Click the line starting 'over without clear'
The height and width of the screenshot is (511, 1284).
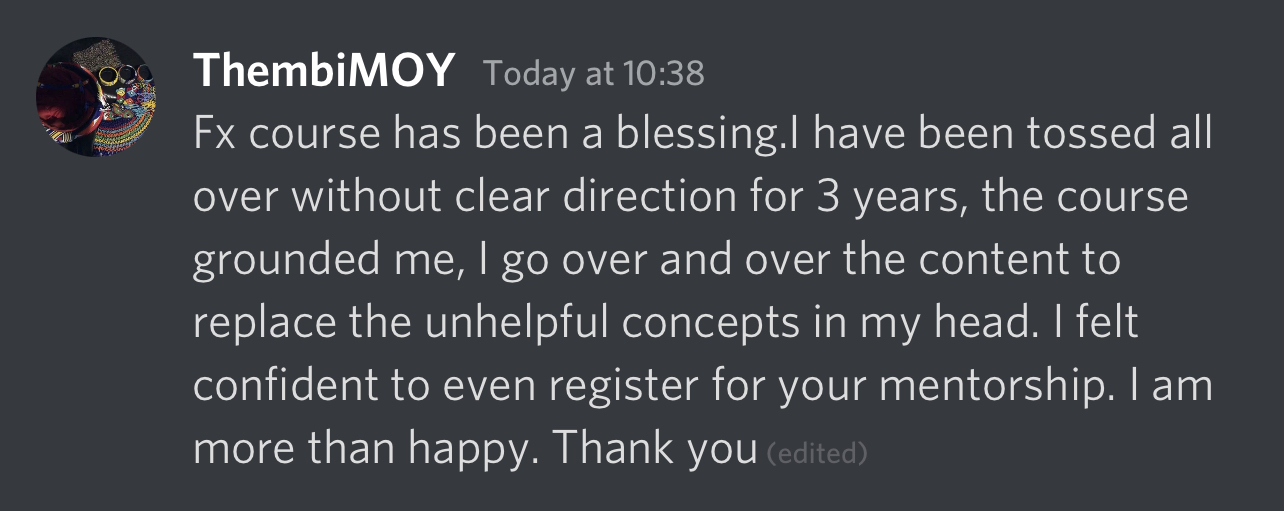tap(690, 198)
